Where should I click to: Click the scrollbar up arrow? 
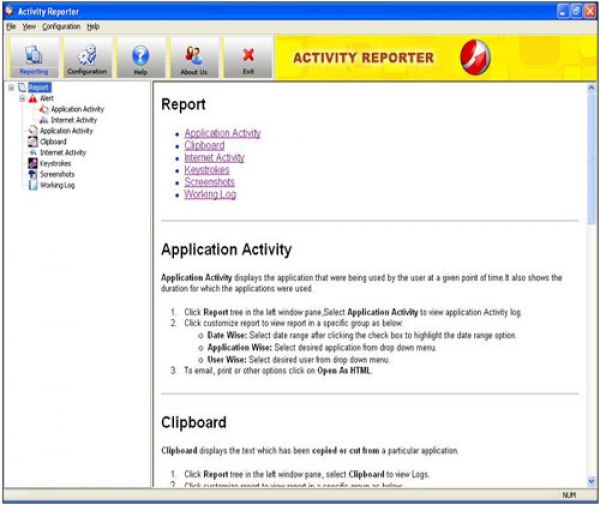pos(591,88)
